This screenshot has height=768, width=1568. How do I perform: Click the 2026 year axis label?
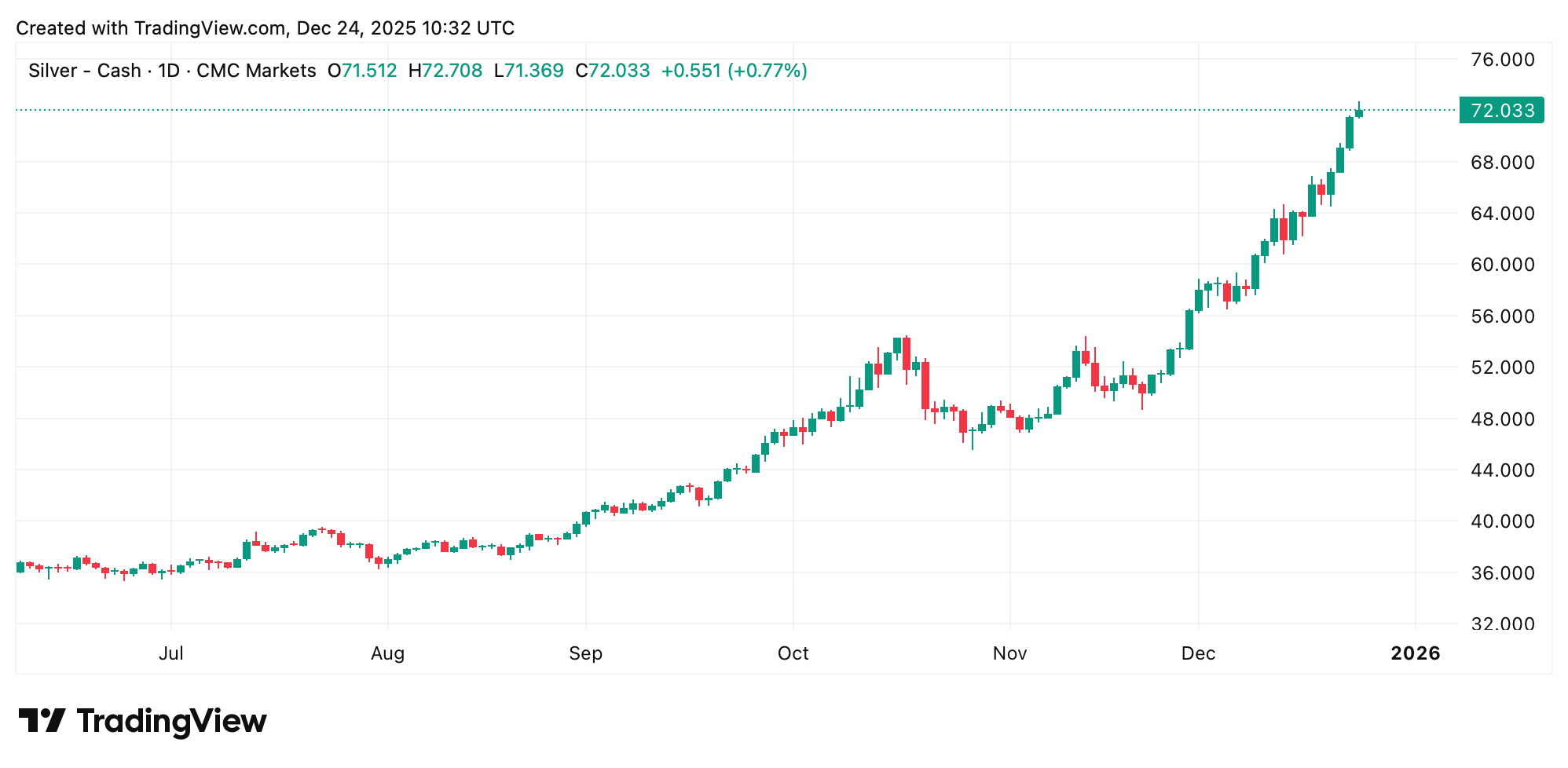[1416, 653]
